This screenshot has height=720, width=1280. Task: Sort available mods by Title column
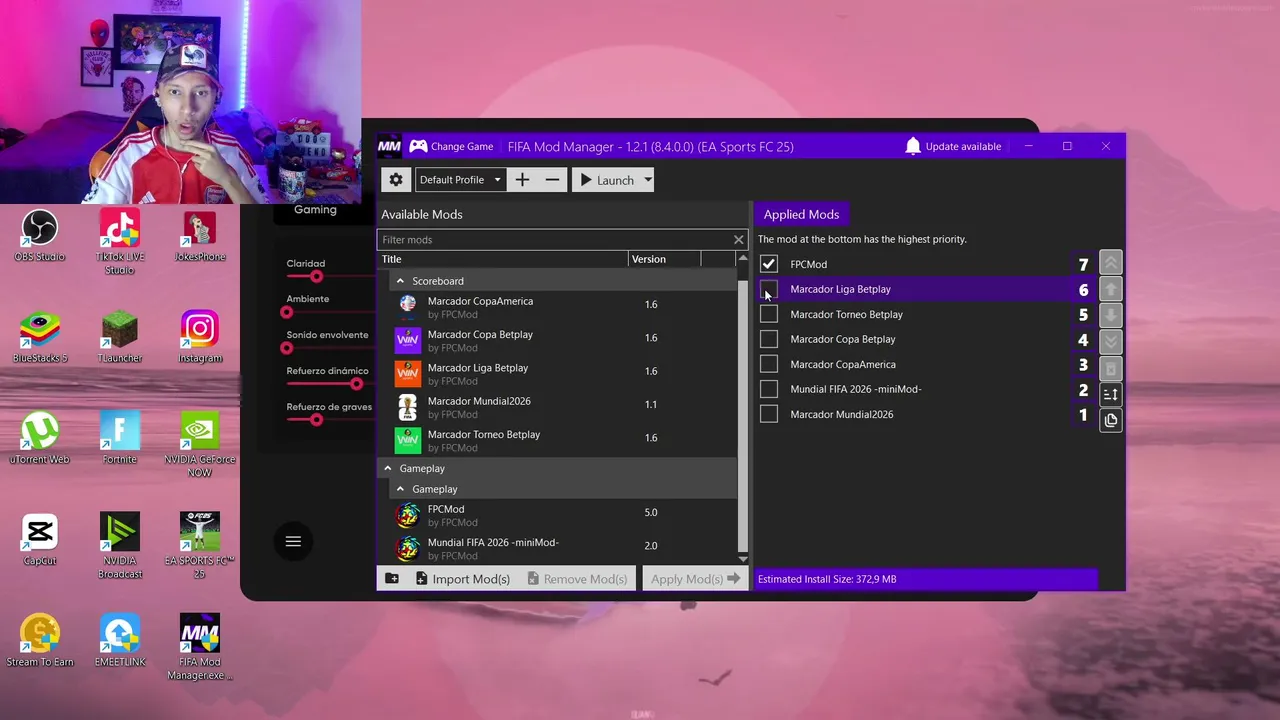coord(502,259)
